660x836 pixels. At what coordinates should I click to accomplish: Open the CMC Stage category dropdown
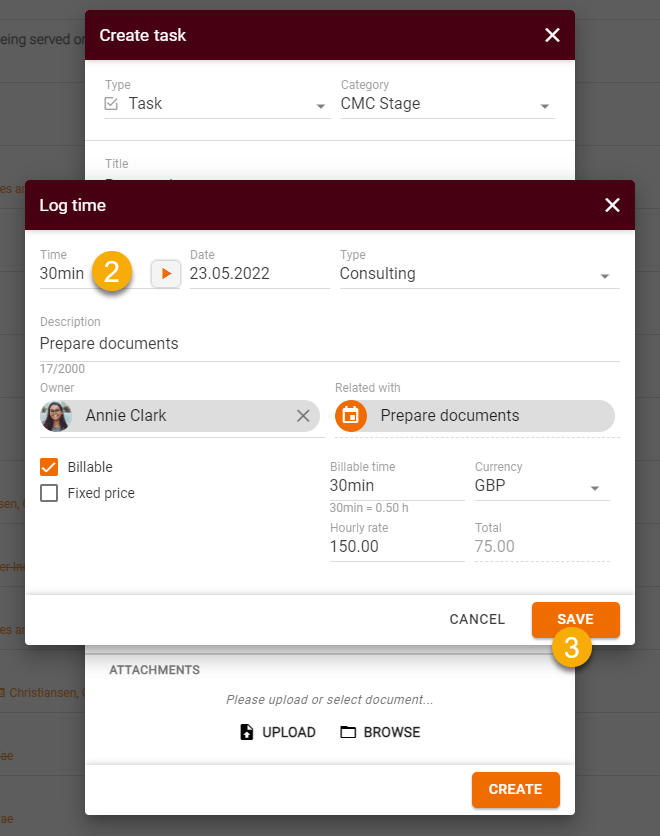point(544,106)
